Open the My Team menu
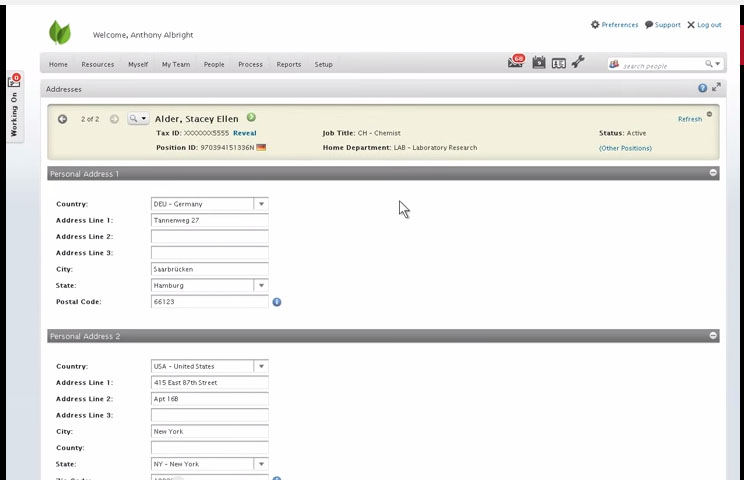The height and width of the screenshot is (480, 744). pos(176,65)
